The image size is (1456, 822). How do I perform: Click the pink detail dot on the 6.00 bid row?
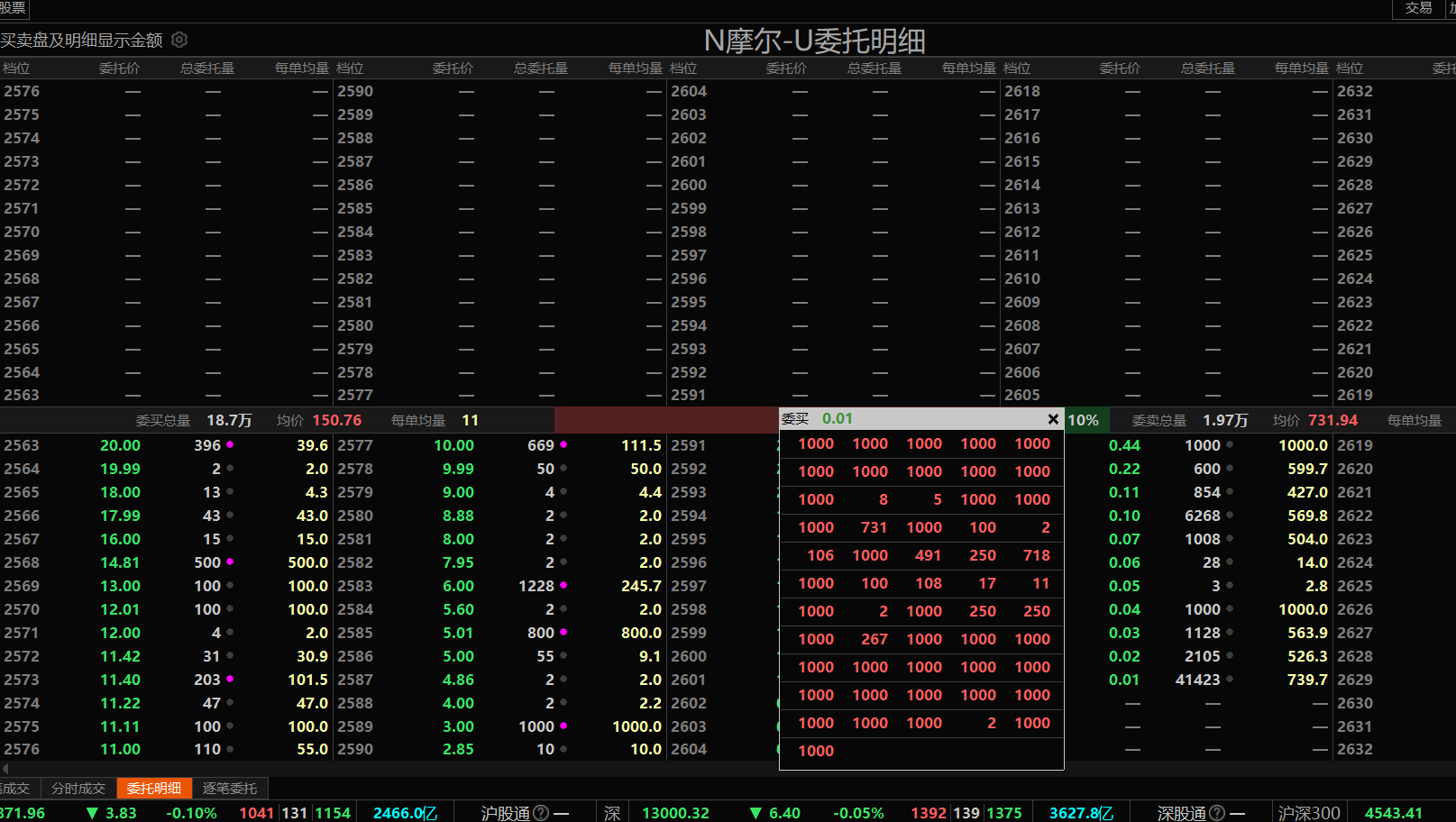point(563,585)
